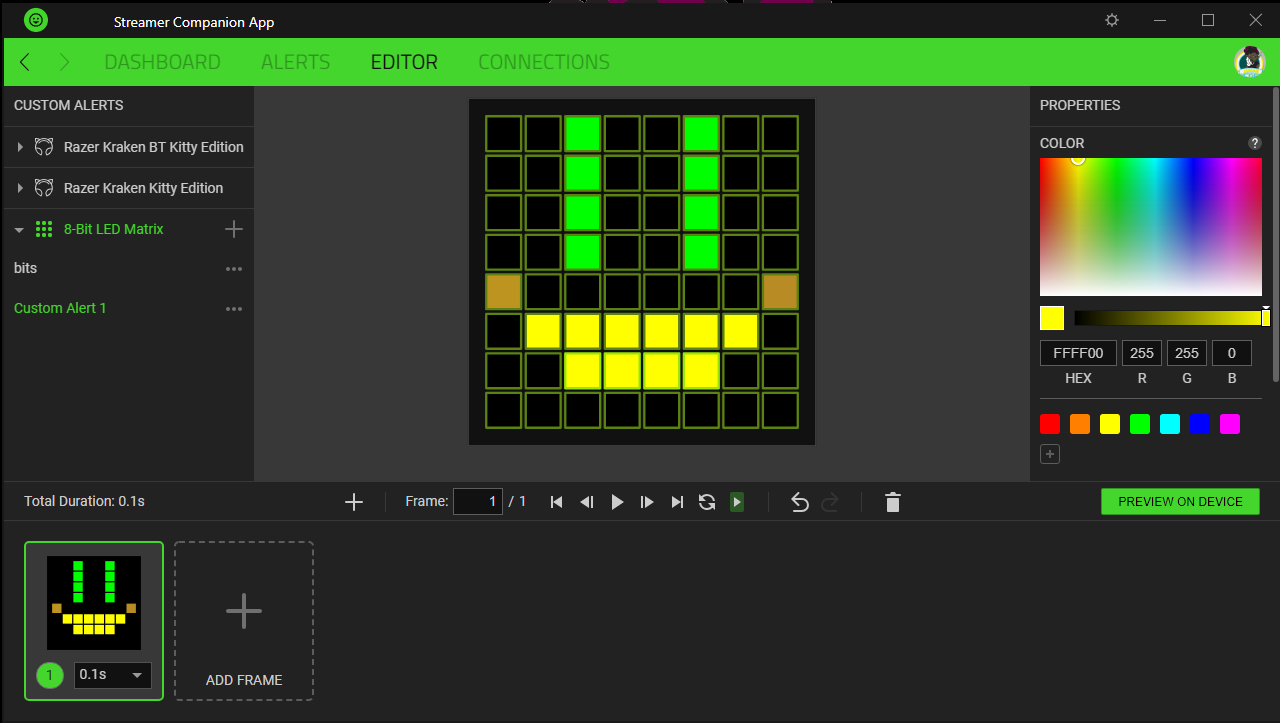Image resolution: width=1280 pixels, height=723 pixels.
Task: Click the Frame number input
Action: pyautogui.click(x=478, y=502)
